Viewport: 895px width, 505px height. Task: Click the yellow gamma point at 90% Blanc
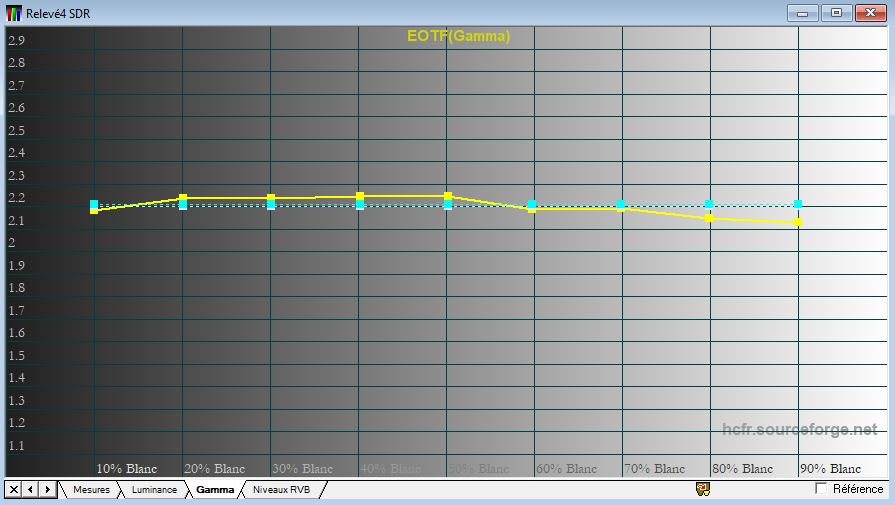(x=798, y=222)
